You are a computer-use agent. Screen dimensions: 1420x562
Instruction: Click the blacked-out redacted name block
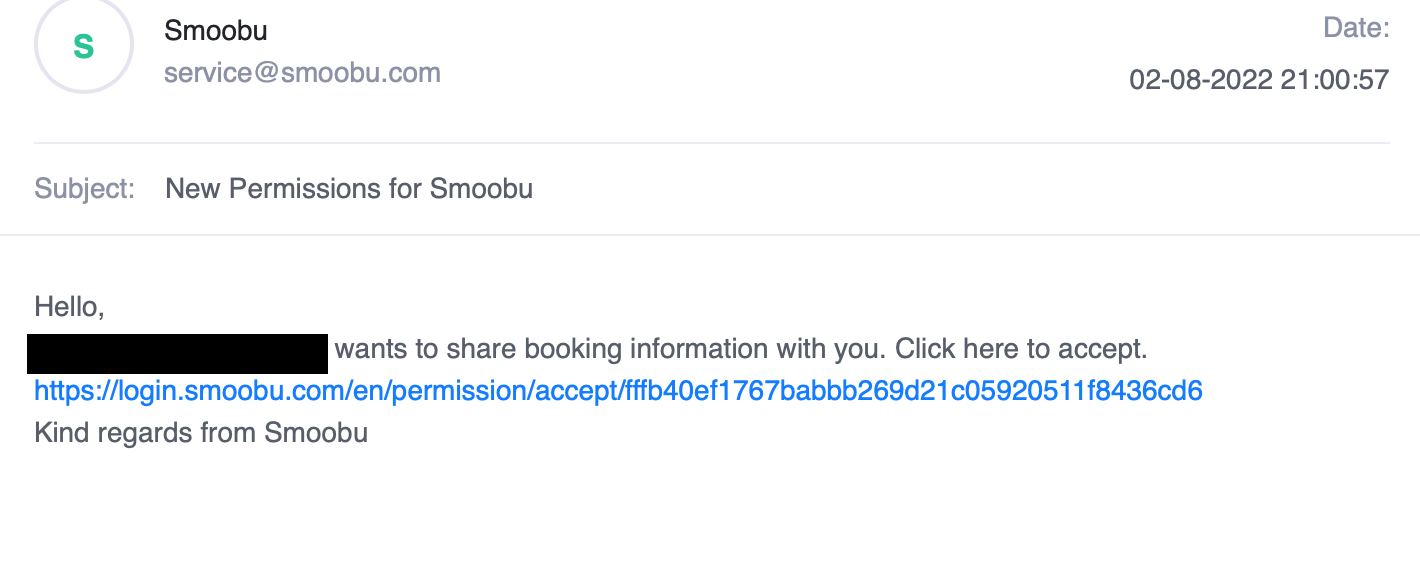[178, 354]
